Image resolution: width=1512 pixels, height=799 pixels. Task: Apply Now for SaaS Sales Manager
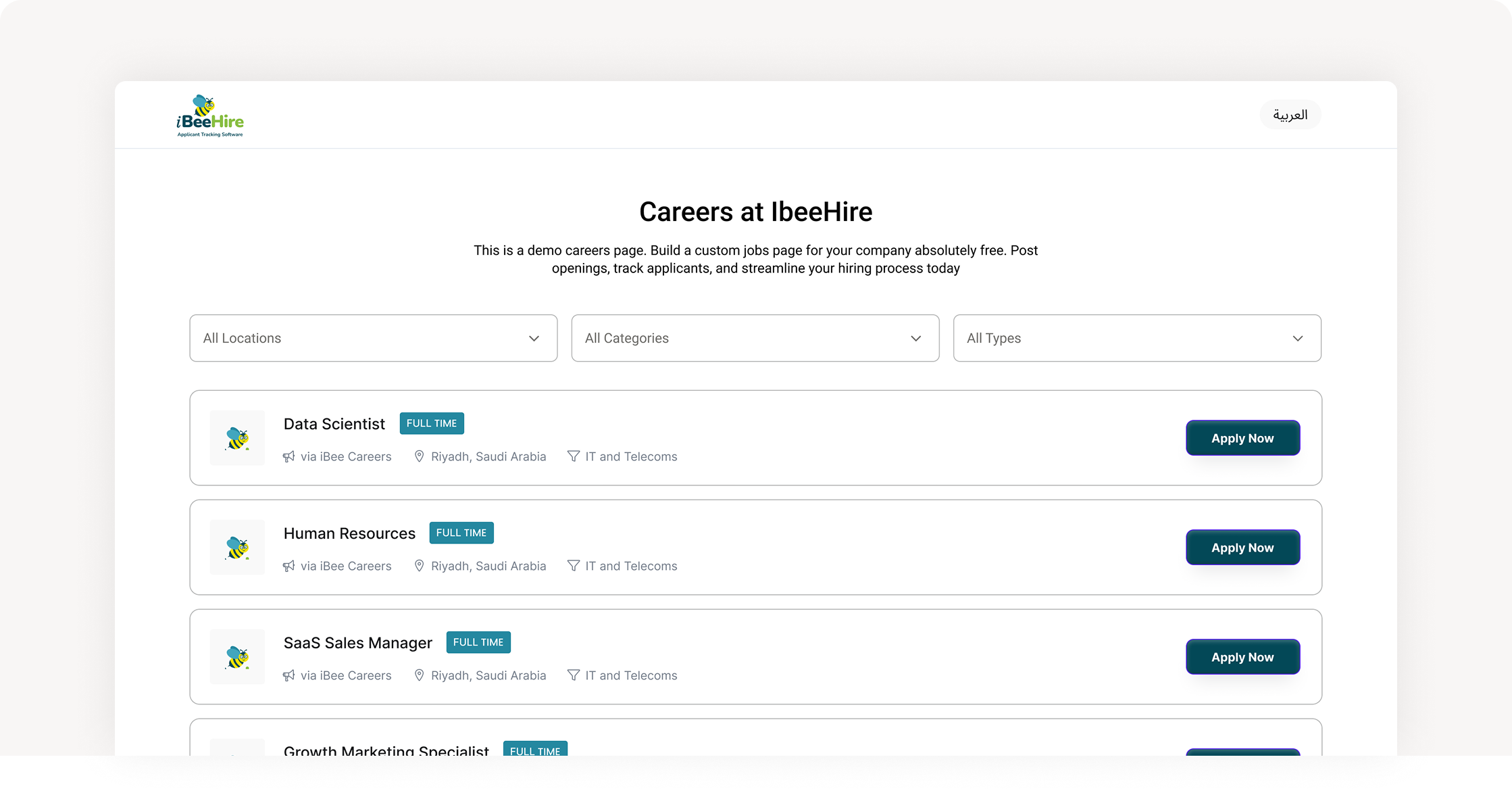pos(1242,657)
